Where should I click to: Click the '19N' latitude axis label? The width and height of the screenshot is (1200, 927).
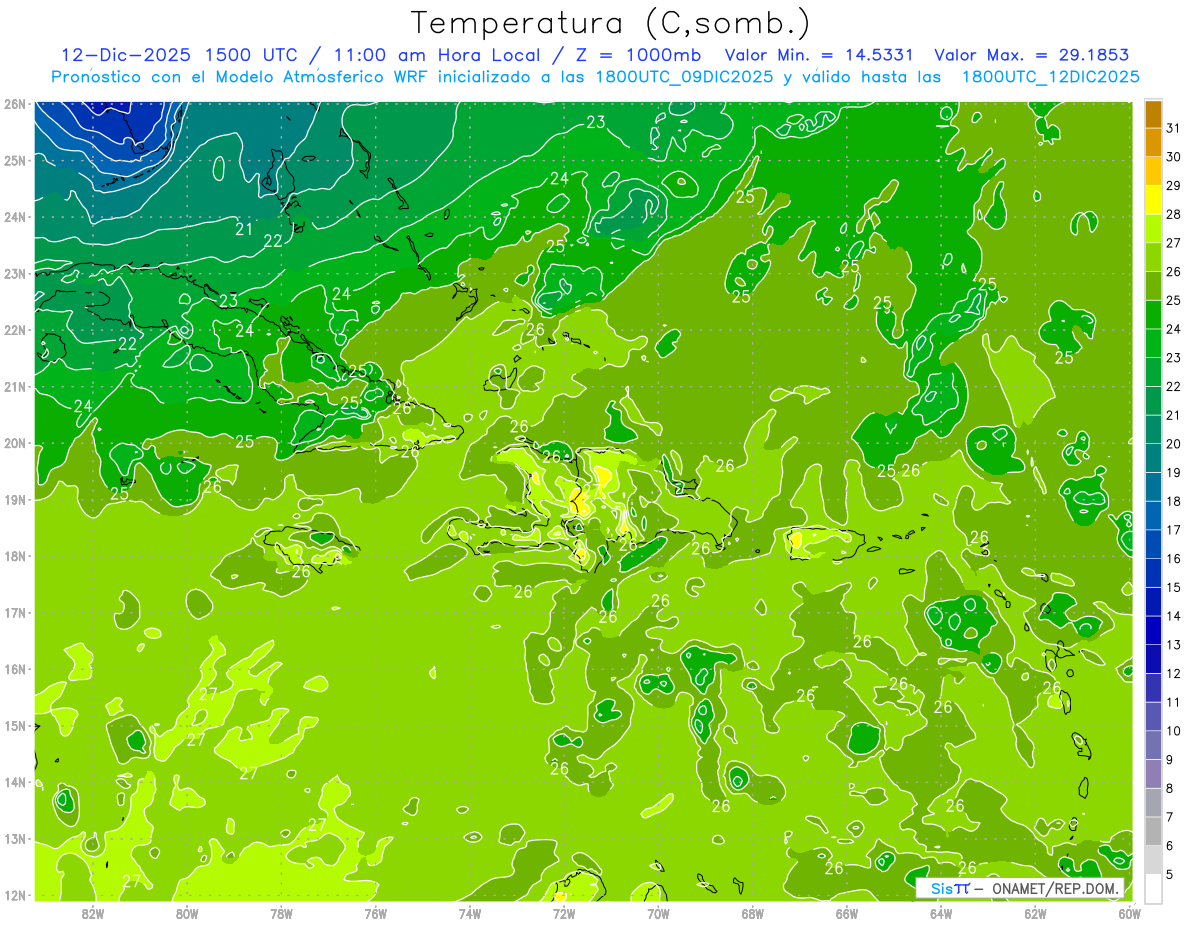(x=15, y=499)
